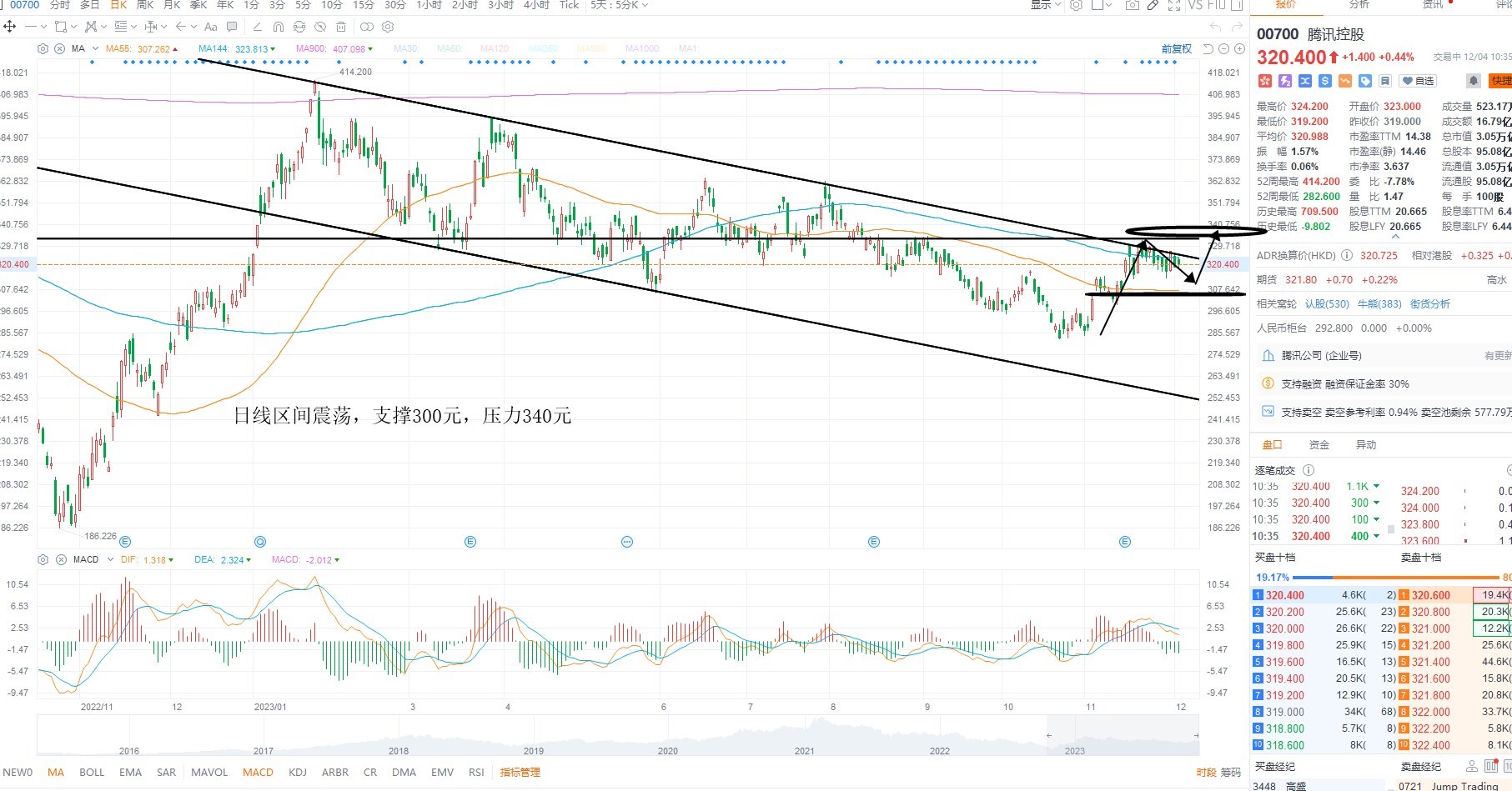Enable the hidden MA30 line
Viewport: 1512px width, 791px height.
(x=406, y=49)
